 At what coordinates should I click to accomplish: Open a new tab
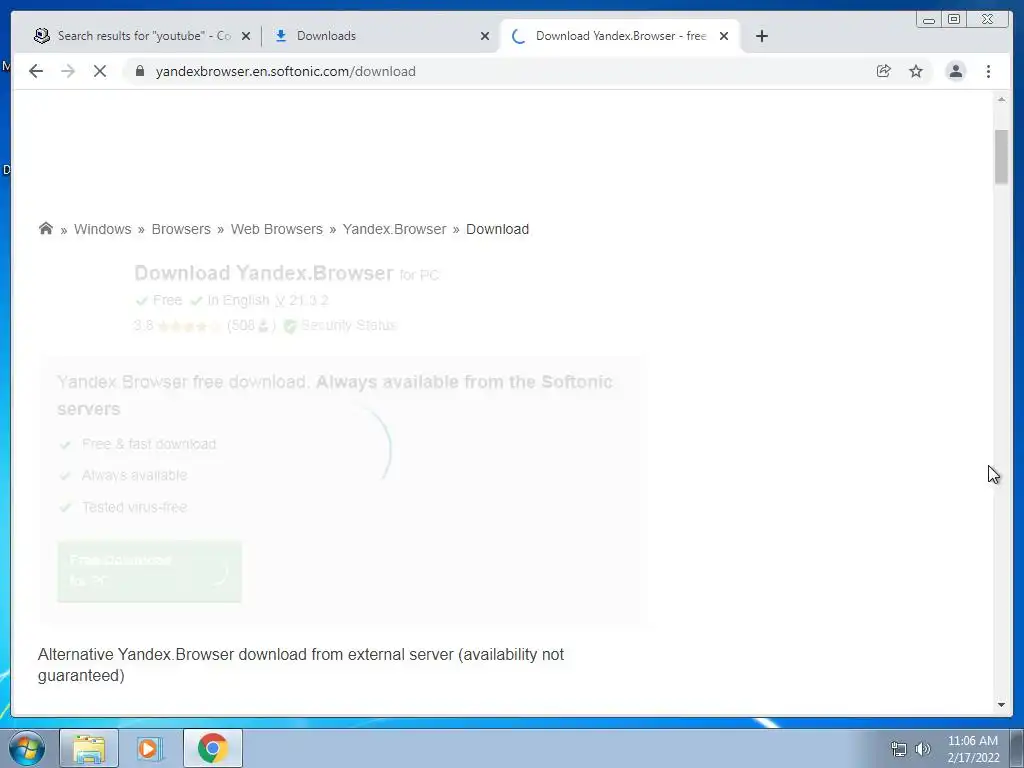click(x=761, y=36)
